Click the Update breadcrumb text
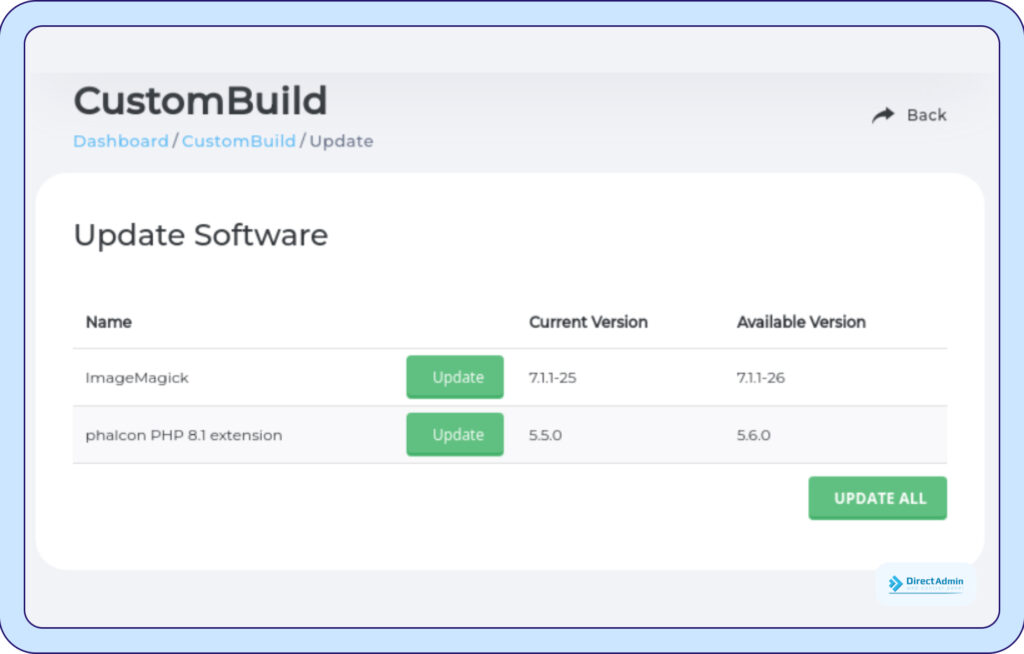The height and width of the screenshot is (654, 1024). click(x=342, y=141)
